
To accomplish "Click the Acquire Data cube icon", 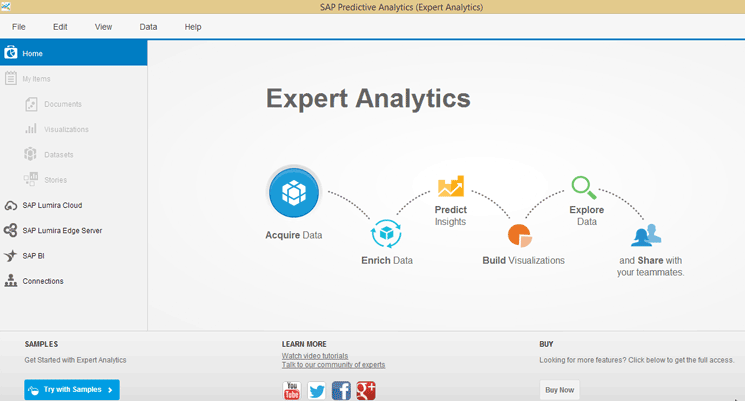I will [294, 193].
